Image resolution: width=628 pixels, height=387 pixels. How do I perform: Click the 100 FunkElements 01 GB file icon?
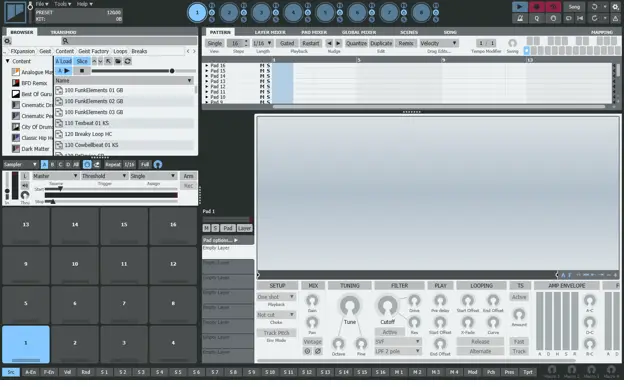59,91
